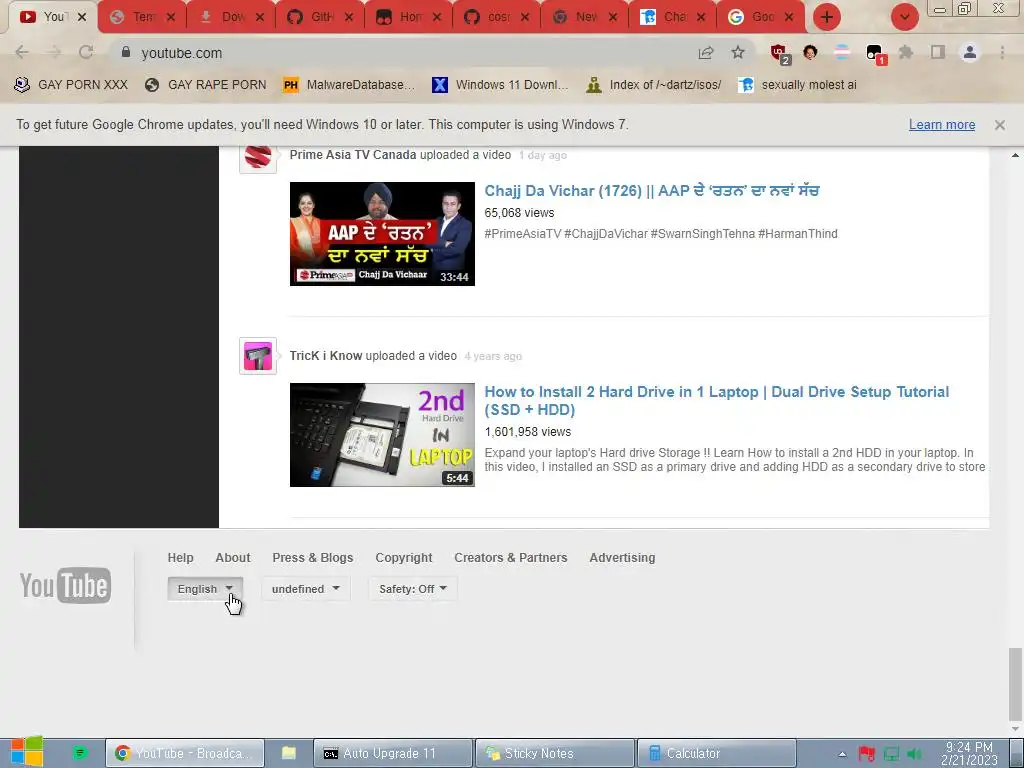Open Sticky Notes in the taskbar

(x=554, y=753)
